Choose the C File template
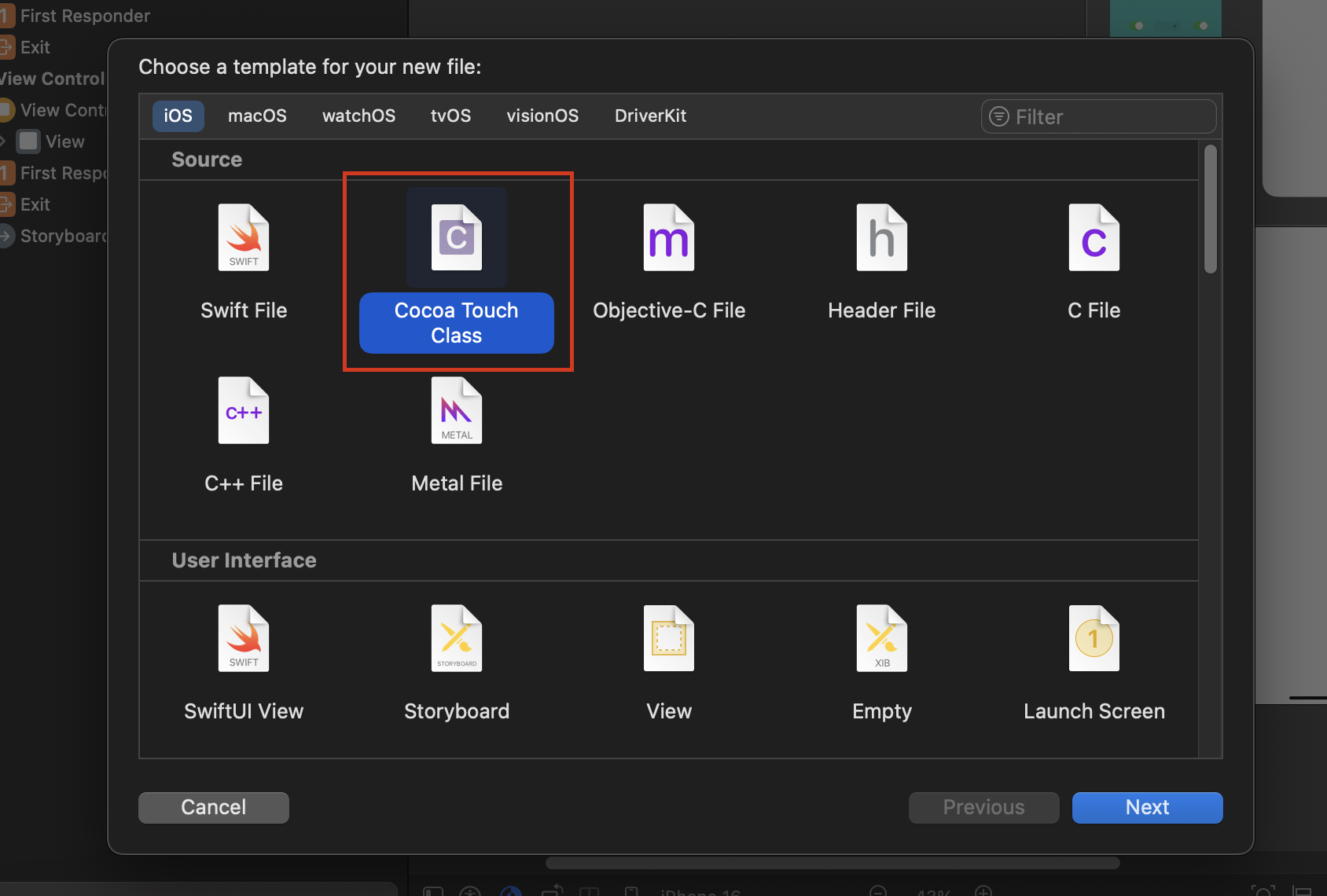Screen dimensions: 1327x896 pyautogui.click(x=1094, y=262)
